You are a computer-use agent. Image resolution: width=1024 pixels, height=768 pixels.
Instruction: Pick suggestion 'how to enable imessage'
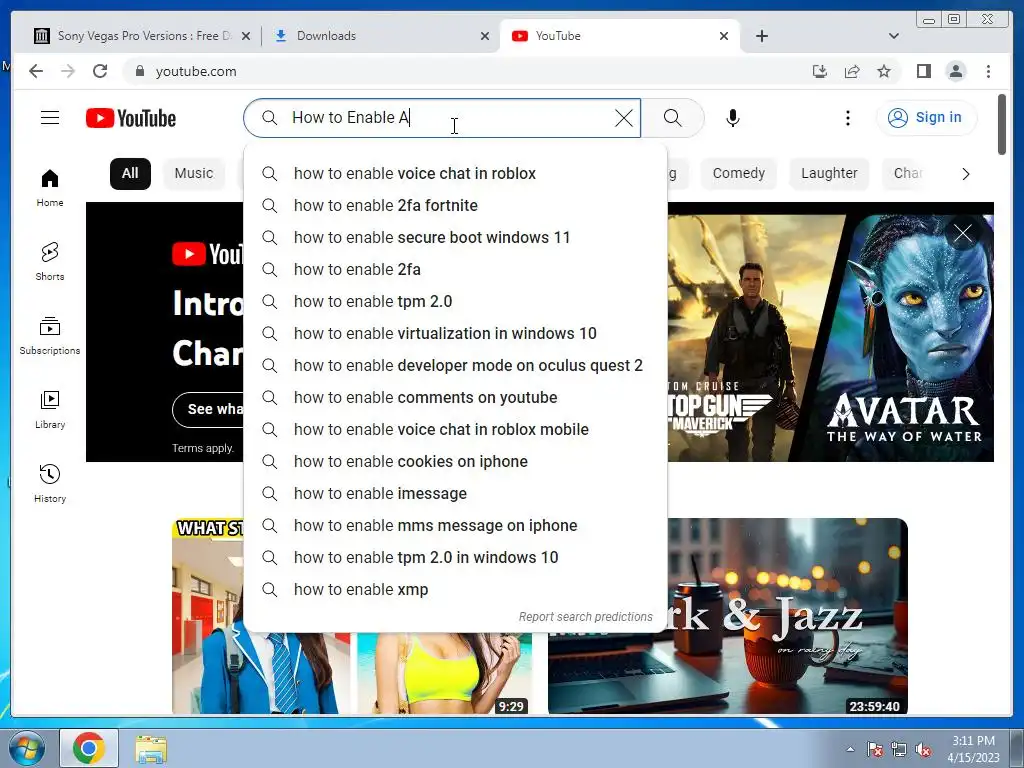pos(455,494)
